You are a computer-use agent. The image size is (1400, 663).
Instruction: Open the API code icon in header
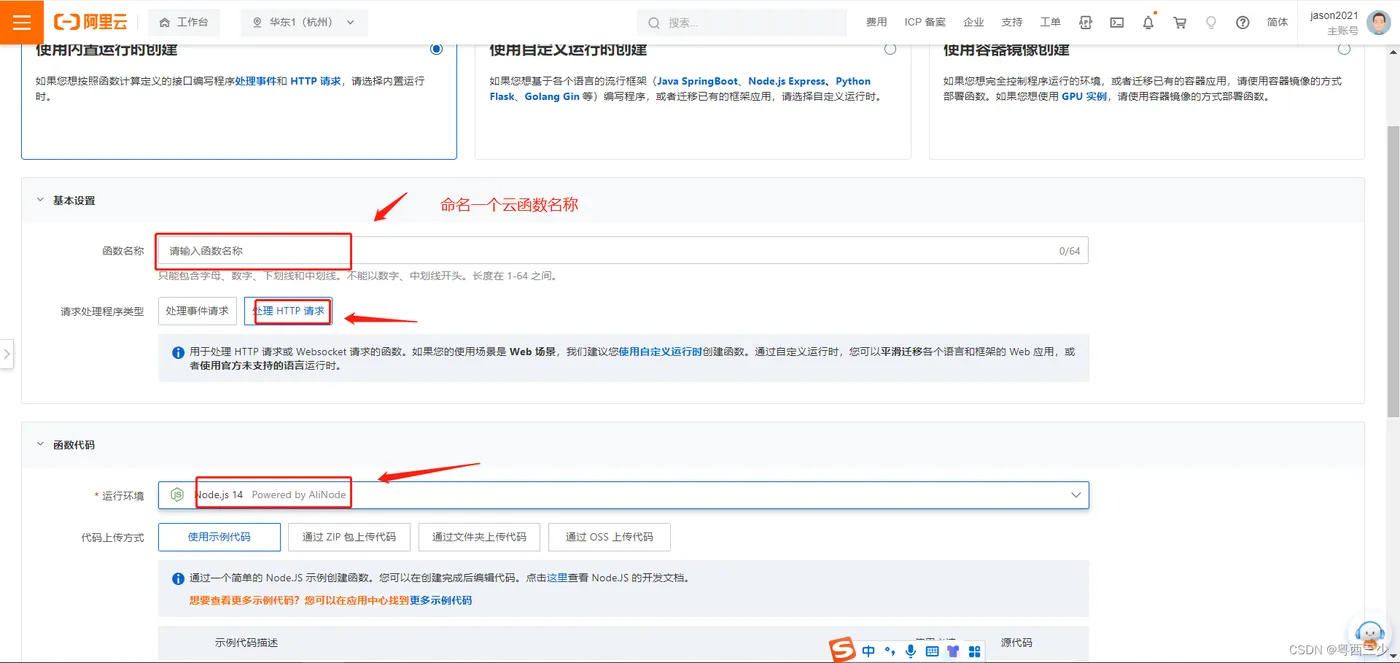1086,22
